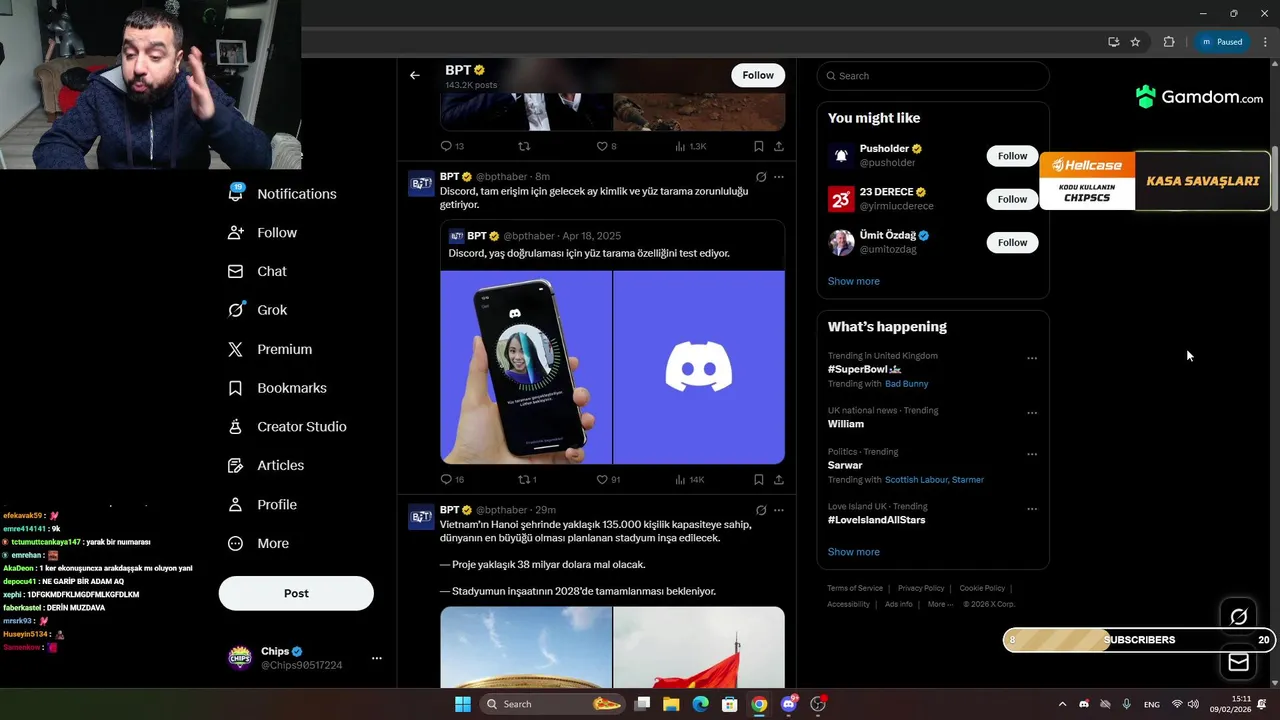The height and width of the screenshot is (720, 1280).
Task: Share the Discord tweet with 14K views
Action: 778,480
